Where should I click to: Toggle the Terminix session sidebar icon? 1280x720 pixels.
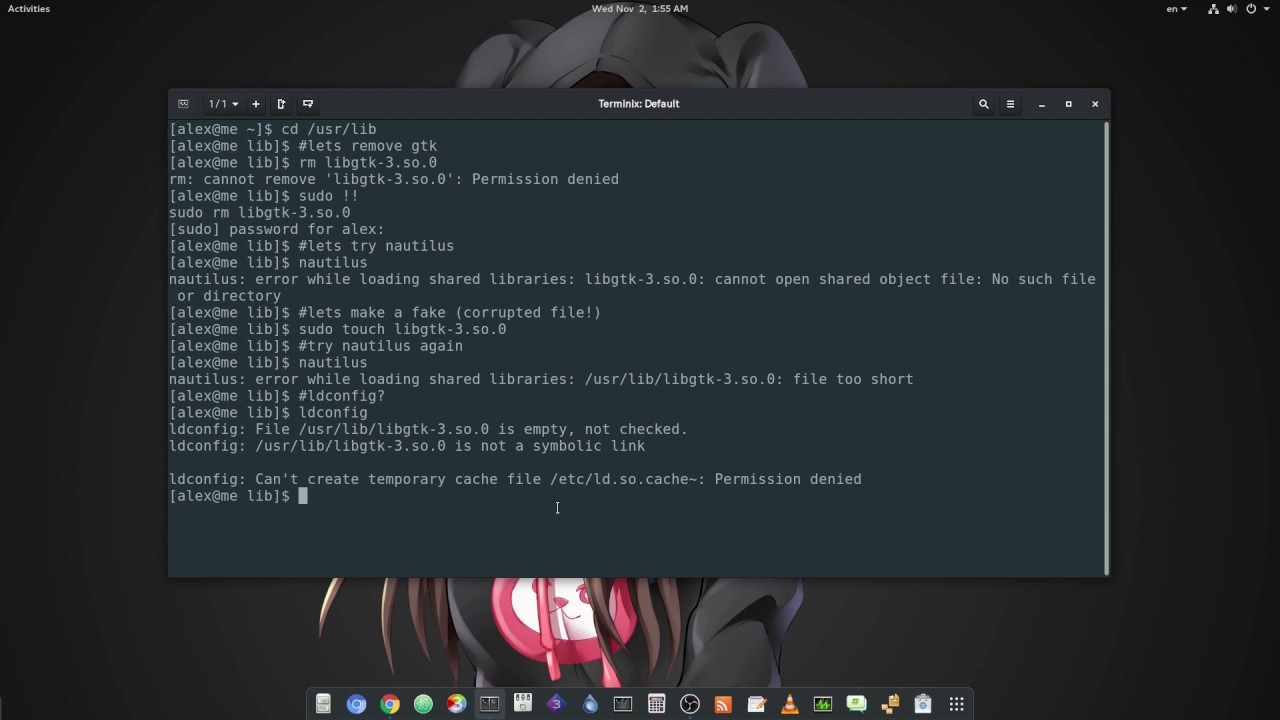(183, 104)
